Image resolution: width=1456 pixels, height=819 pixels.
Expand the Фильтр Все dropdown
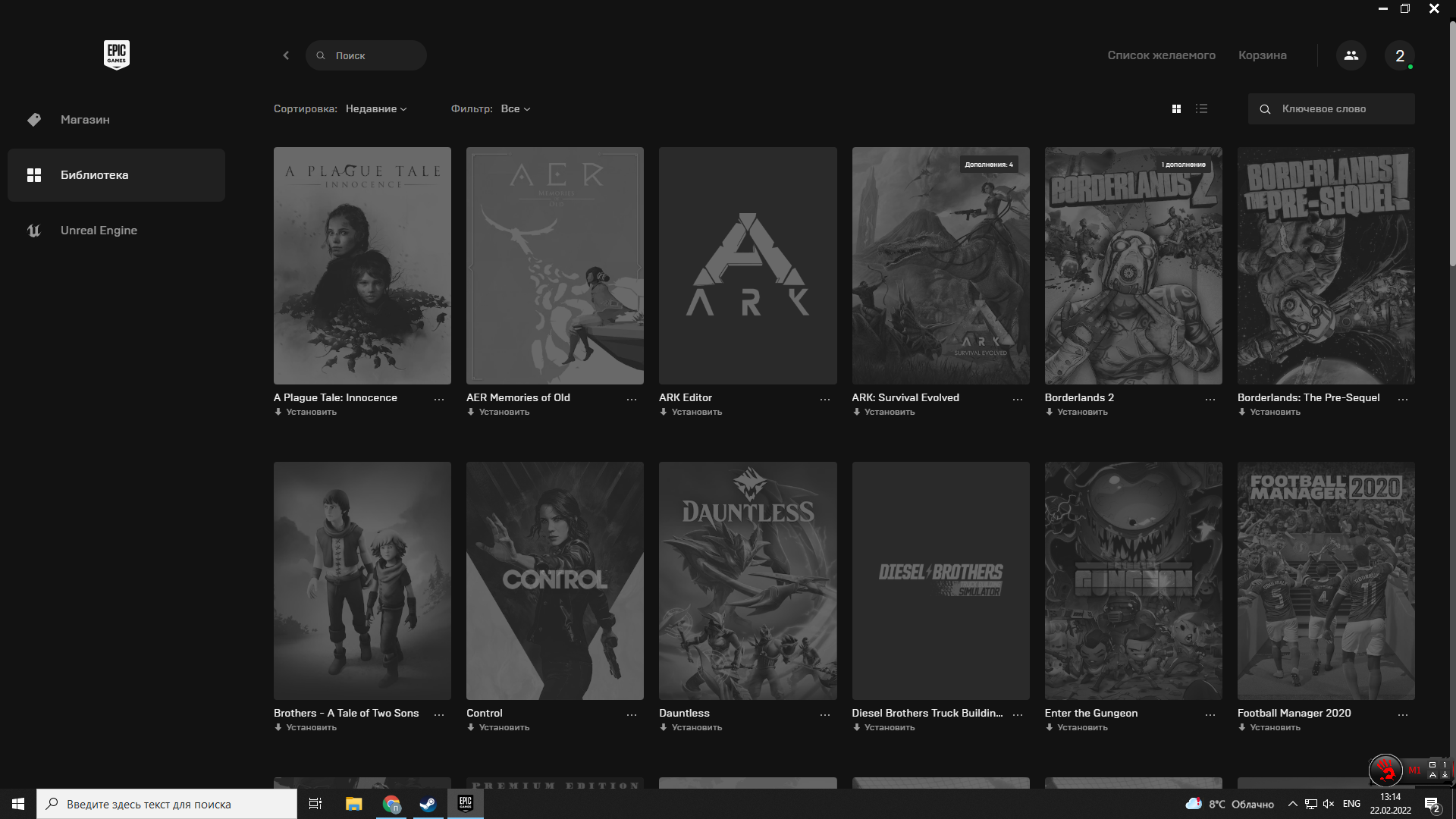(x=516, y=109)
